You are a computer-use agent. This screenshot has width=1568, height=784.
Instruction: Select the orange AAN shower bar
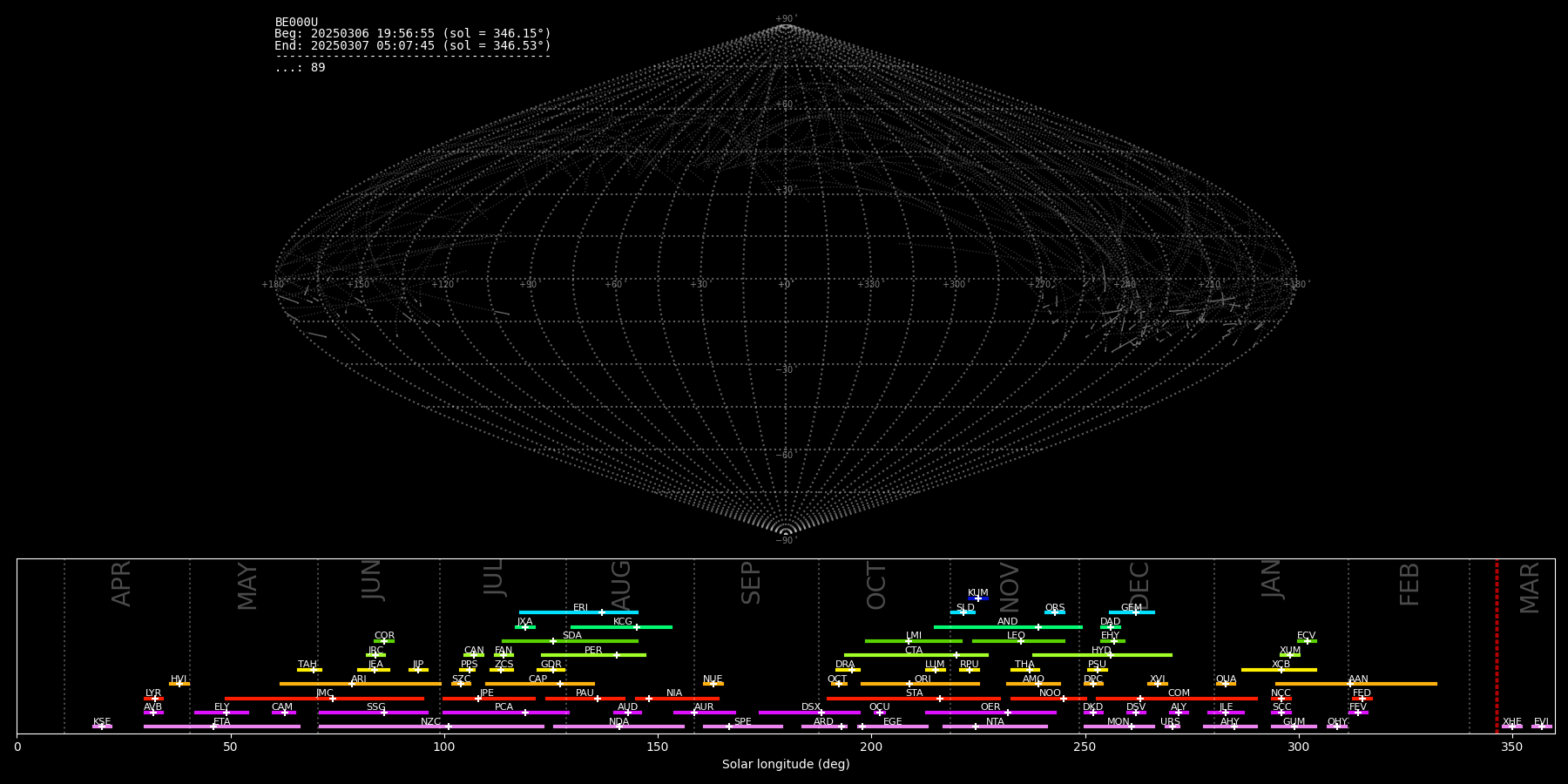tap(1356, 684)
